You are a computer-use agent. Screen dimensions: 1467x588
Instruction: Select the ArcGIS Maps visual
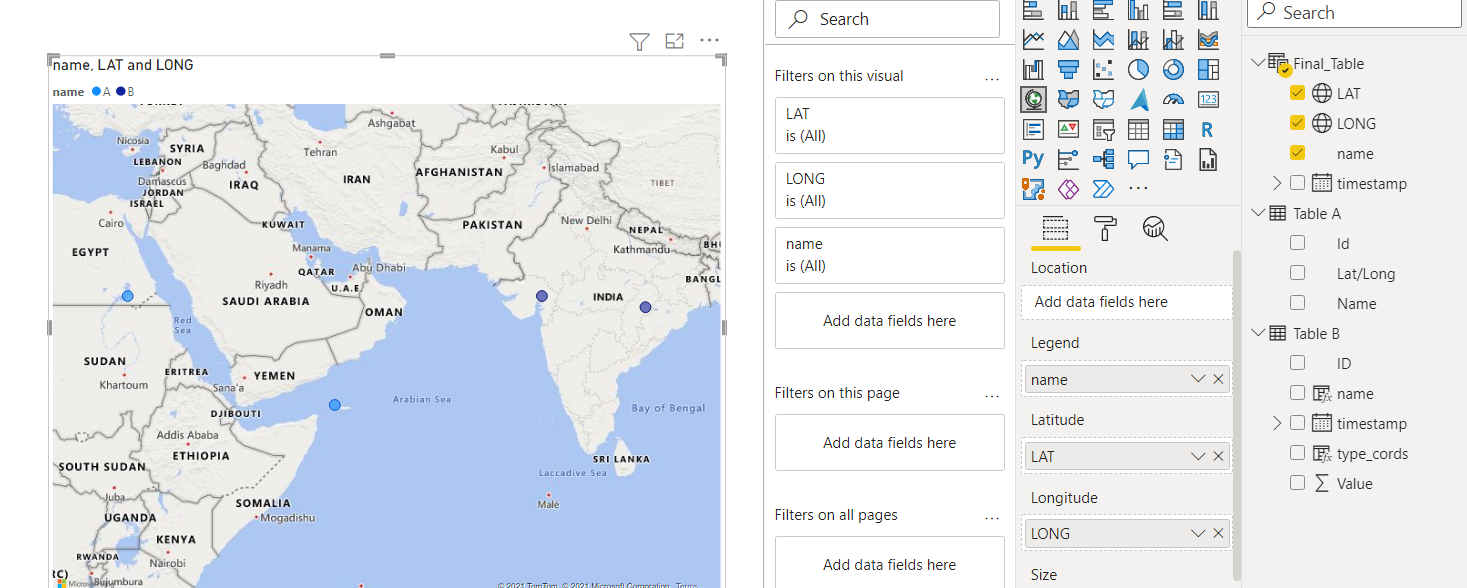click(1033, 188)
